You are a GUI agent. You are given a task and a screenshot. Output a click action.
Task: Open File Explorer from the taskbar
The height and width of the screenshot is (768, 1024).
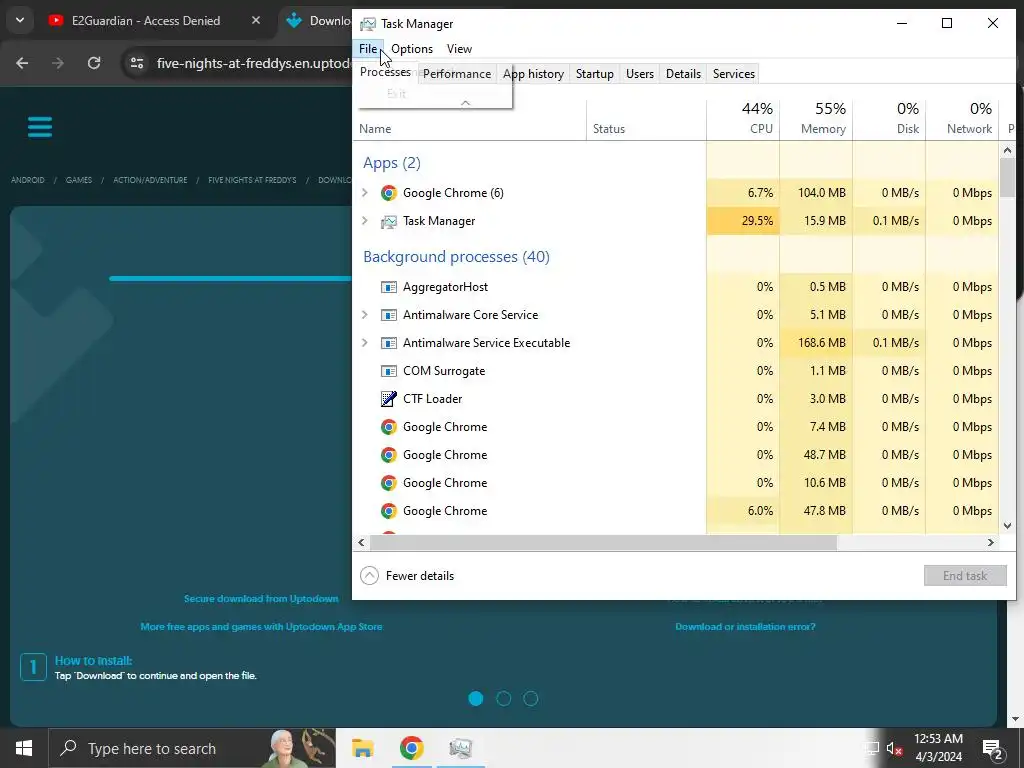tap(362, 748)
